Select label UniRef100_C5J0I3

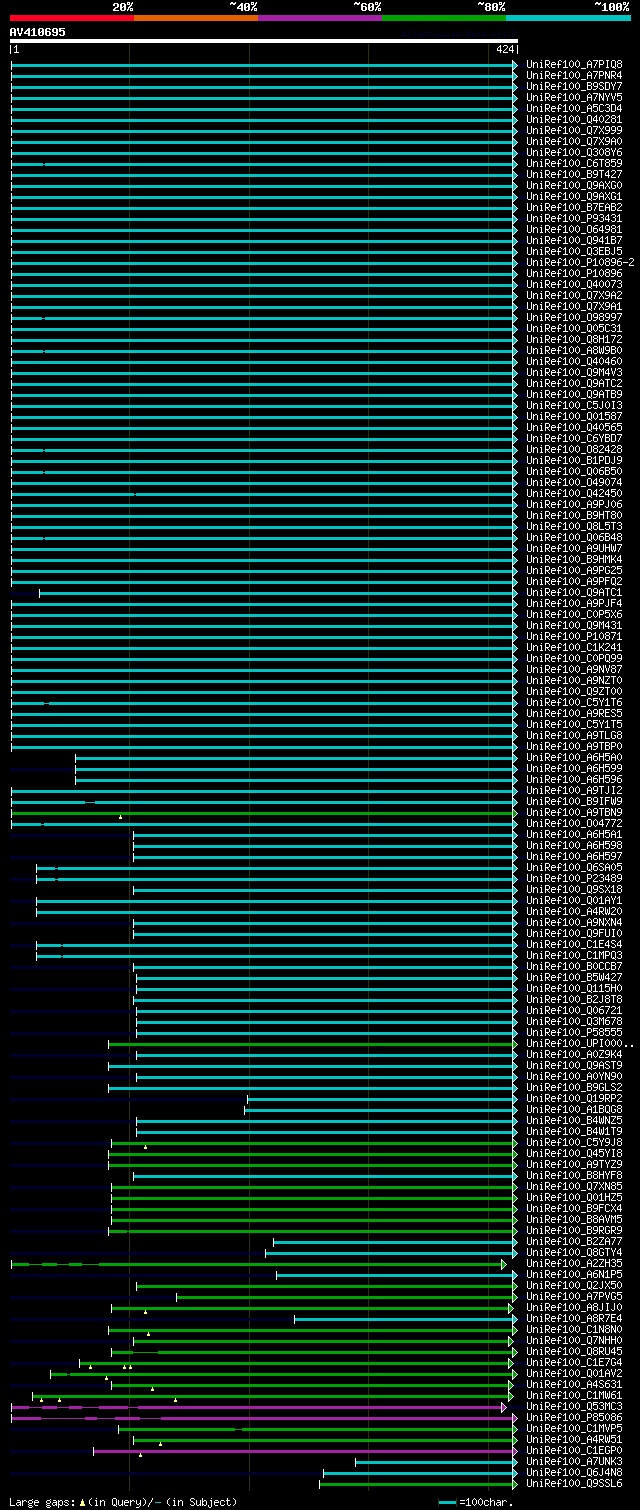(x=574, y=405)
